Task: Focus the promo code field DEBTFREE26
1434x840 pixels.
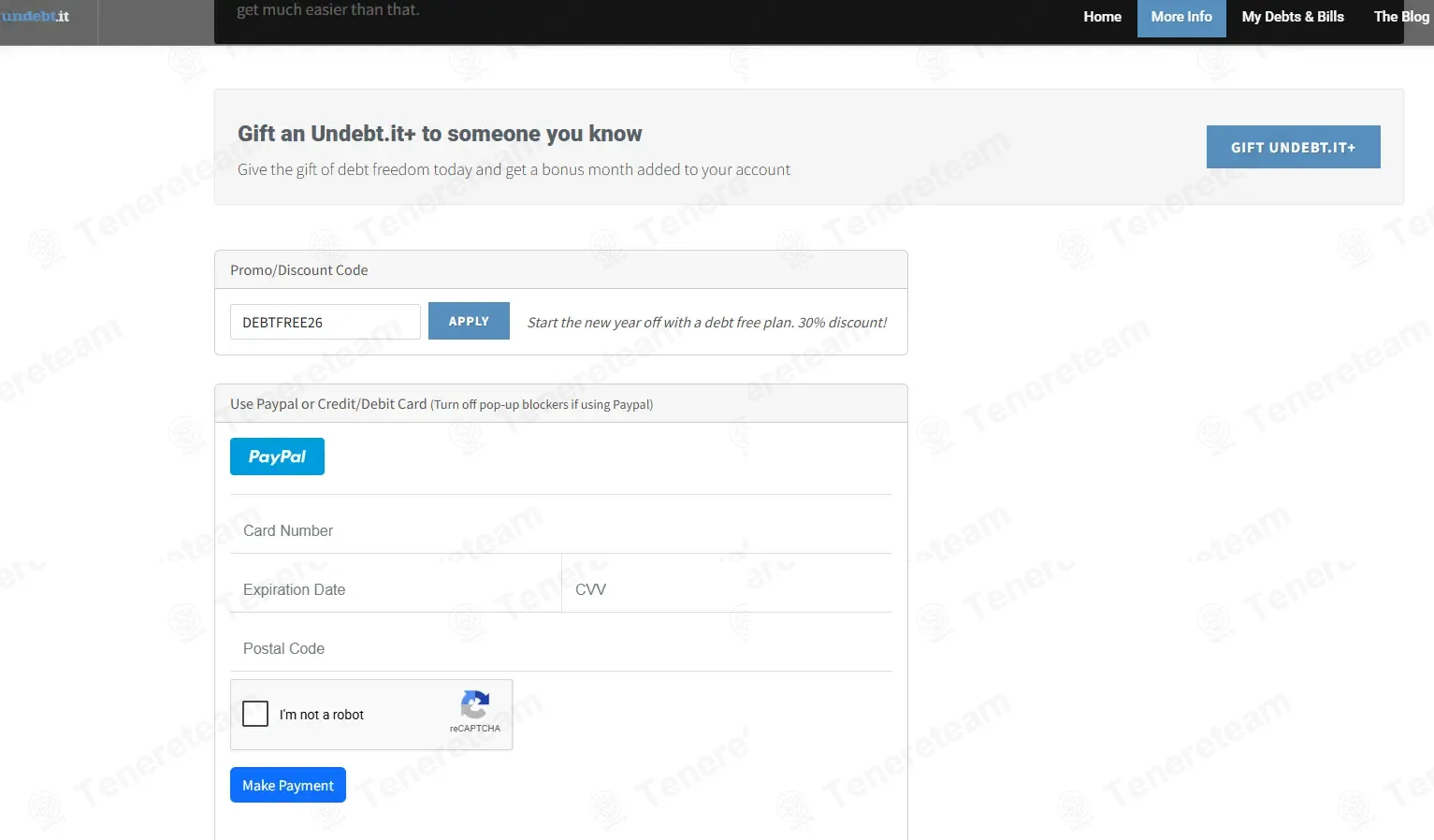Action: pos(326,322)
